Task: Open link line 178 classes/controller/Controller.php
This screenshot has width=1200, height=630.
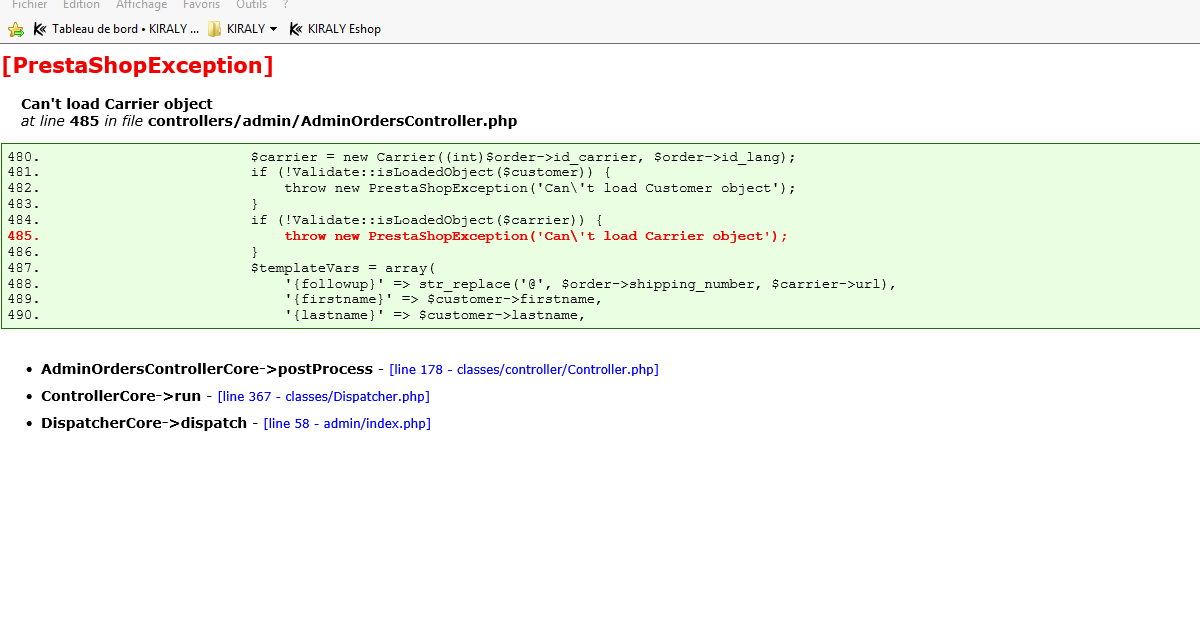Action: point(524,370)
